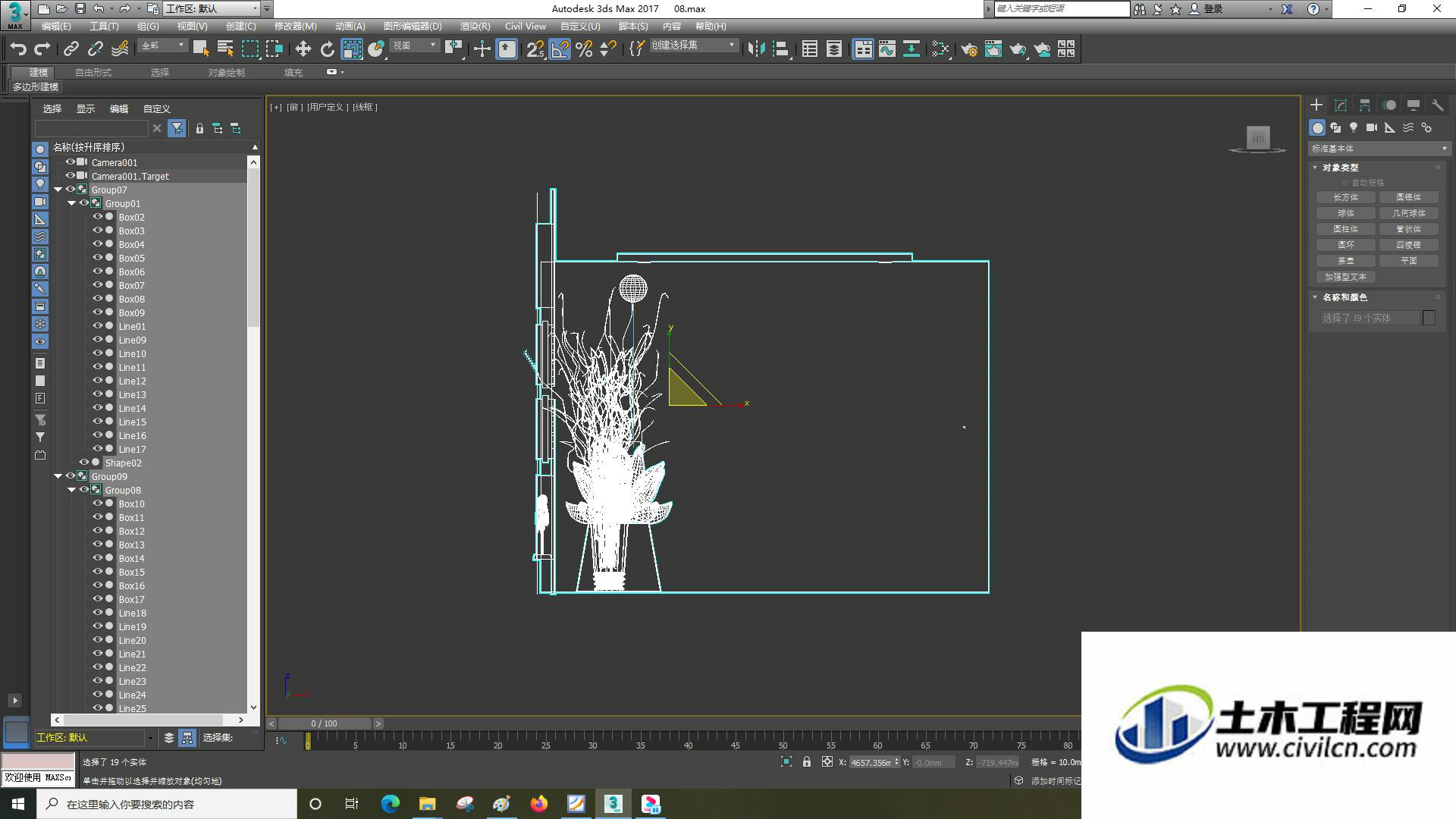Screen dimensions: 1456x819
Task: Click the 0 / 100 time slider
Action: tap(325, 723)
